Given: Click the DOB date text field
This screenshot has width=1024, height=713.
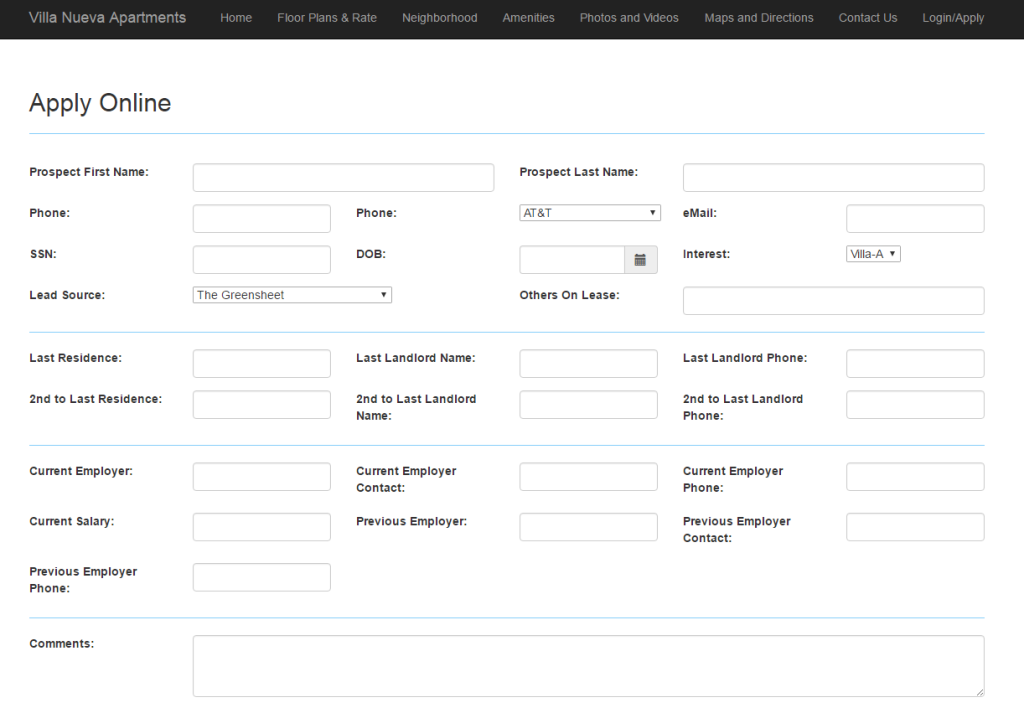Looking at the screenshot, I should click(x=572, y=260).
